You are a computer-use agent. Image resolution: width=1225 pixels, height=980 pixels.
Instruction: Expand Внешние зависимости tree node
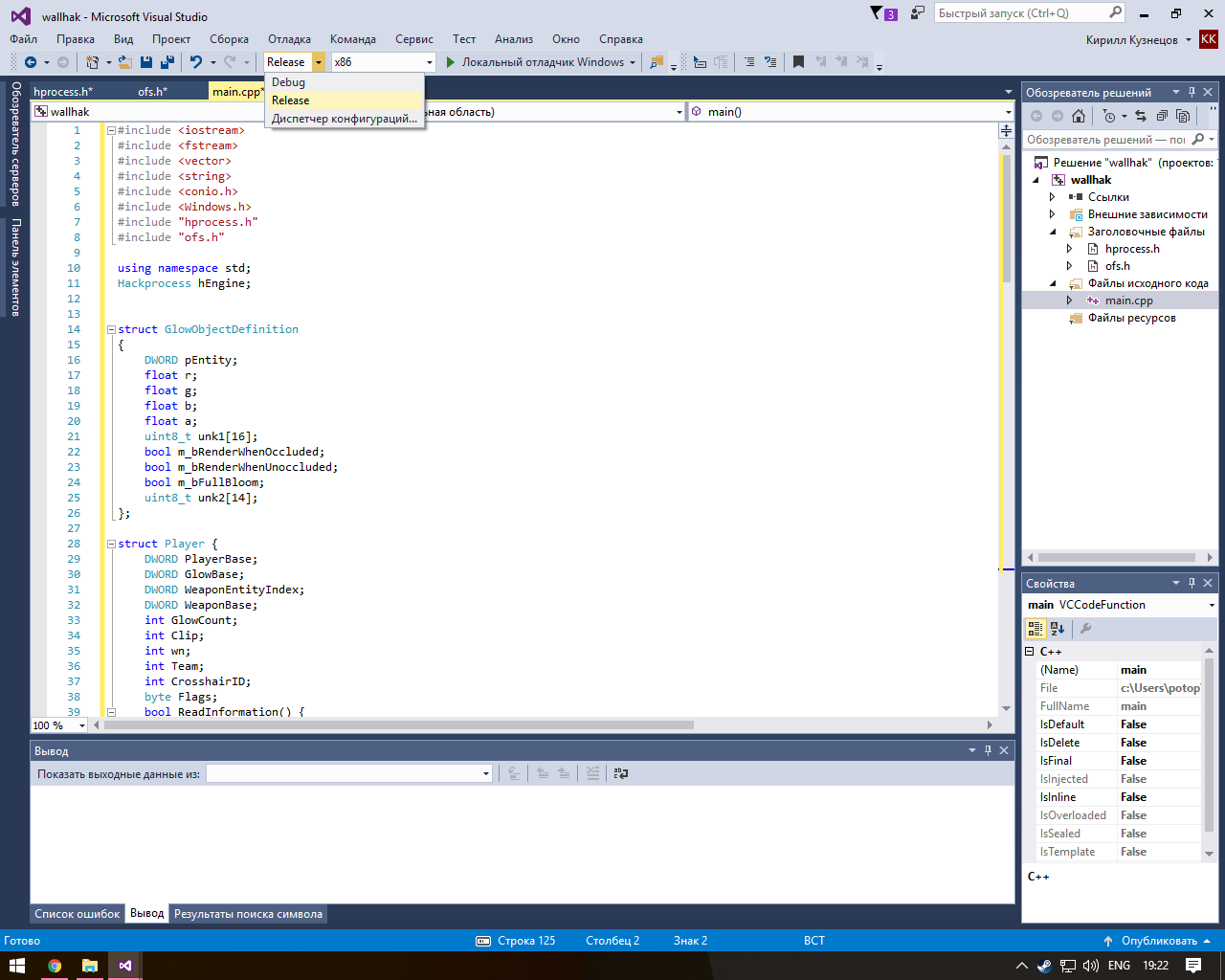pyautogui.click(x=1052, y=214)
